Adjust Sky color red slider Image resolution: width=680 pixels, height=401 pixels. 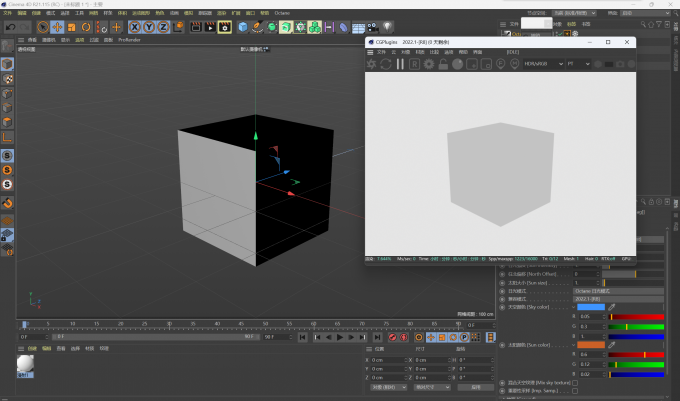click(x=636, y=317)
